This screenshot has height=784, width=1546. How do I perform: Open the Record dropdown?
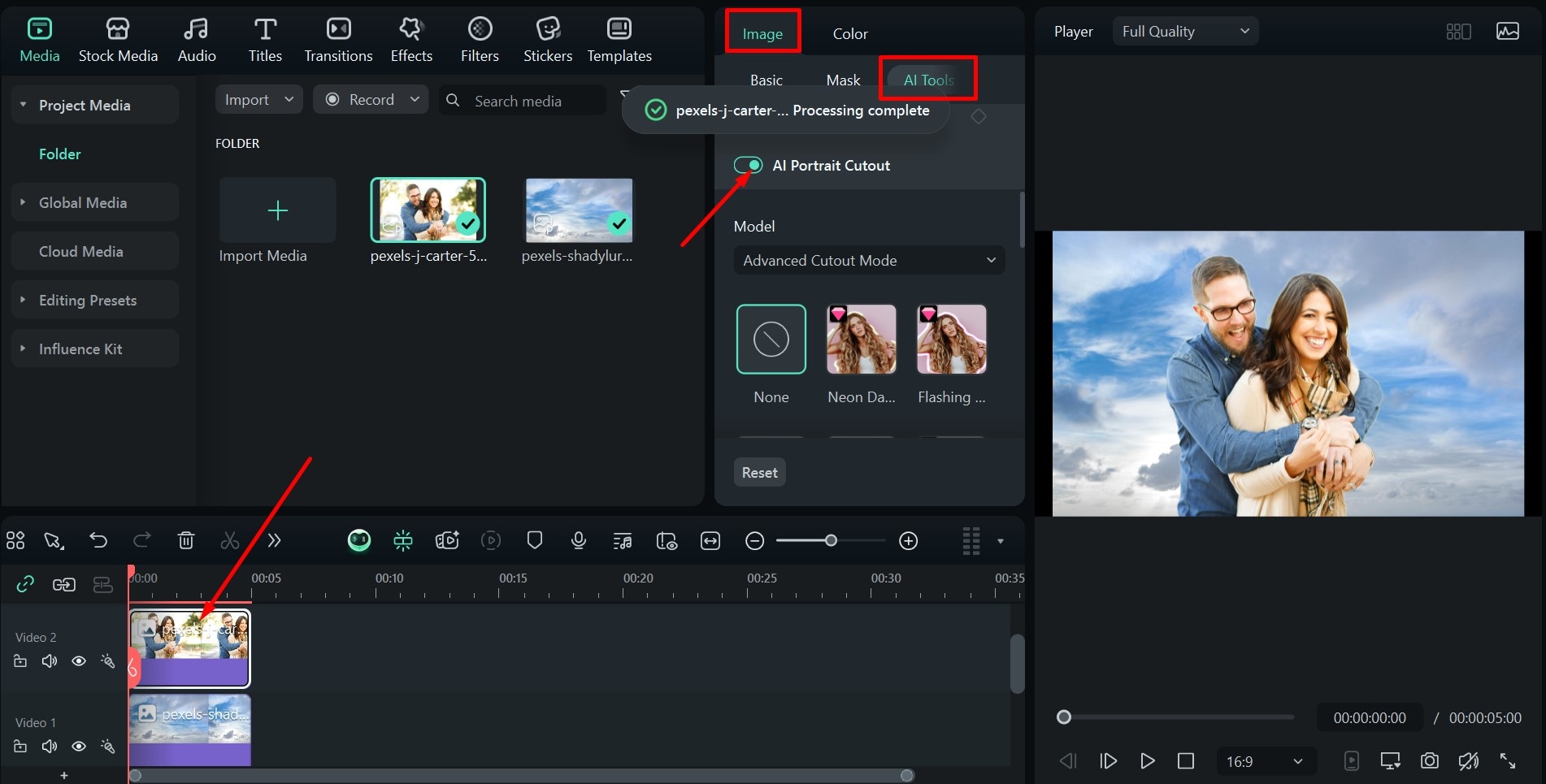pyautogui.click(x=371, y=99)
